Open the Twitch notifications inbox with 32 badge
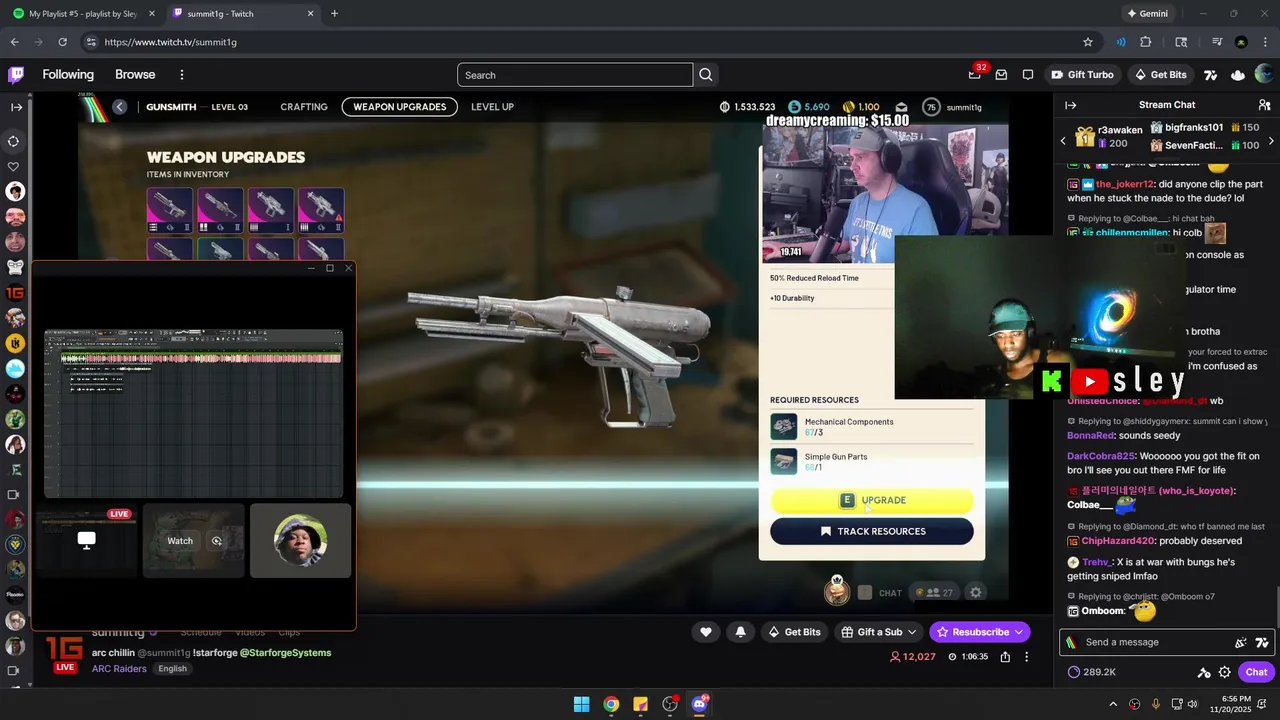This screenshot has height=720, width=1280. click(975, 75)
